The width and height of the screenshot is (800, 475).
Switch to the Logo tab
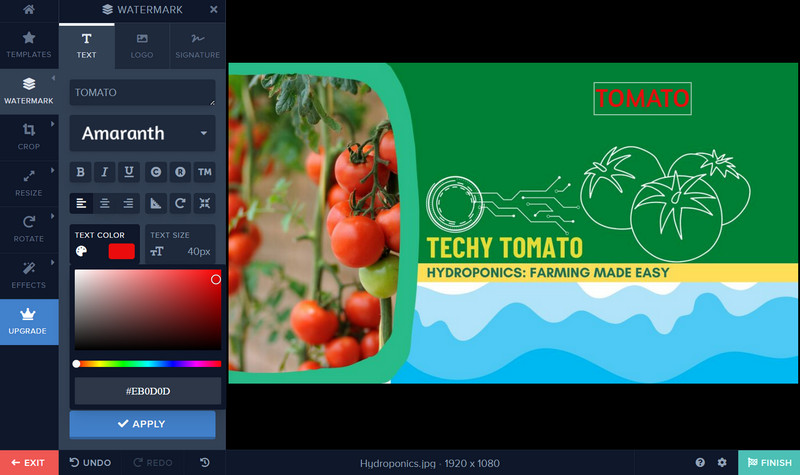tap(142, 45)
